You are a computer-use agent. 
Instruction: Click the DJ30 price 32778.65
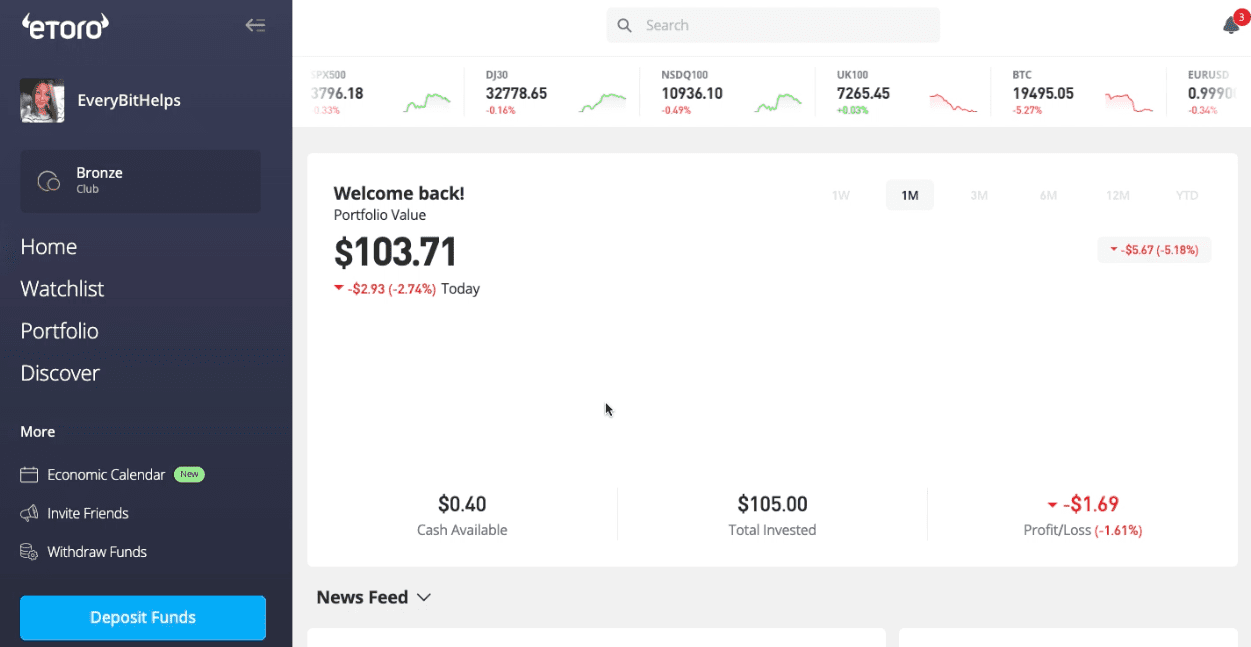pos(516,93)
